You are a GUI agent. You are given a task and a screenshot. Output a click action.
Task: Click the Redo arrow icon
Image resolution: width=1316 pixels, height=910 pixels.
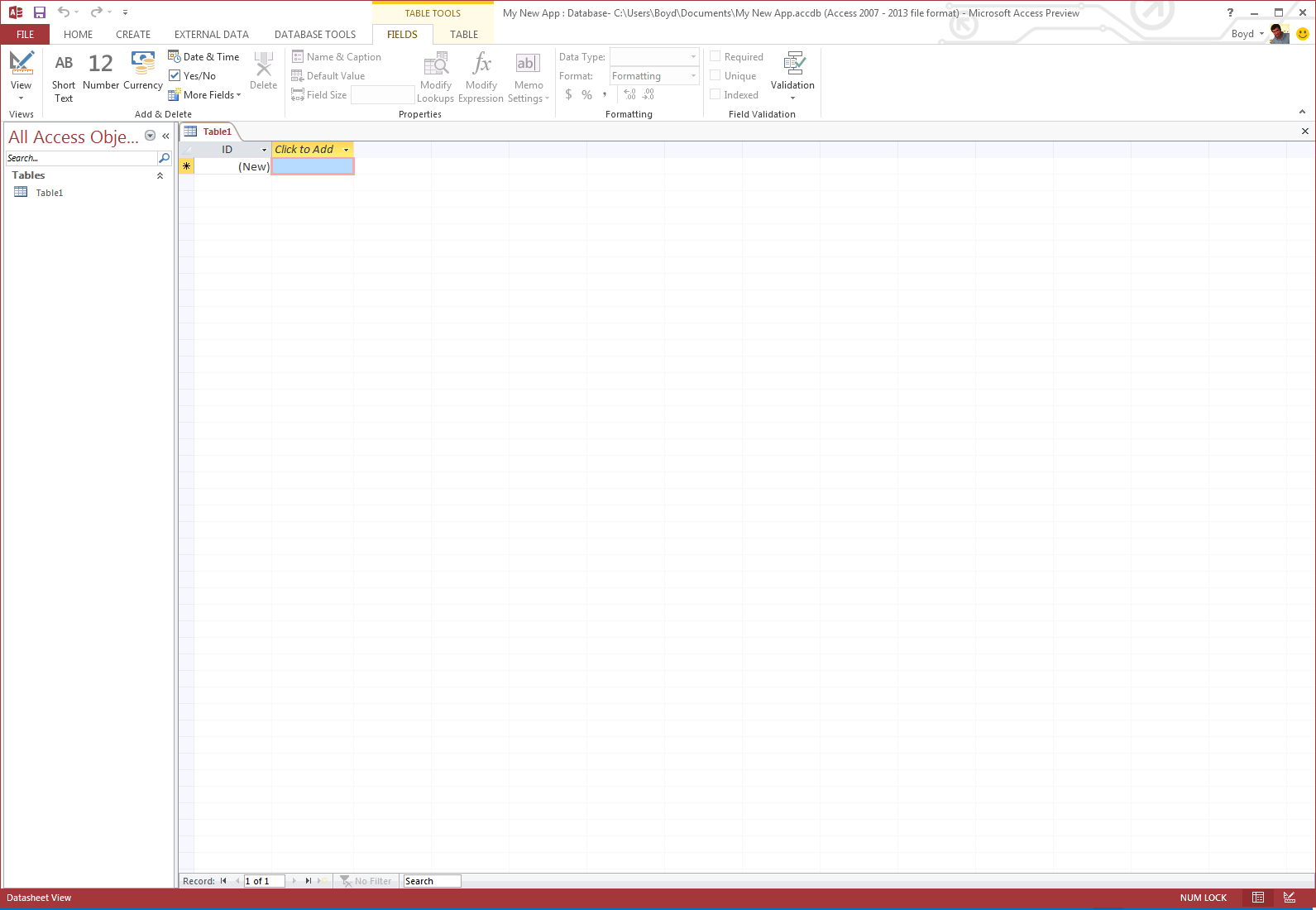[x=97, y=12]
